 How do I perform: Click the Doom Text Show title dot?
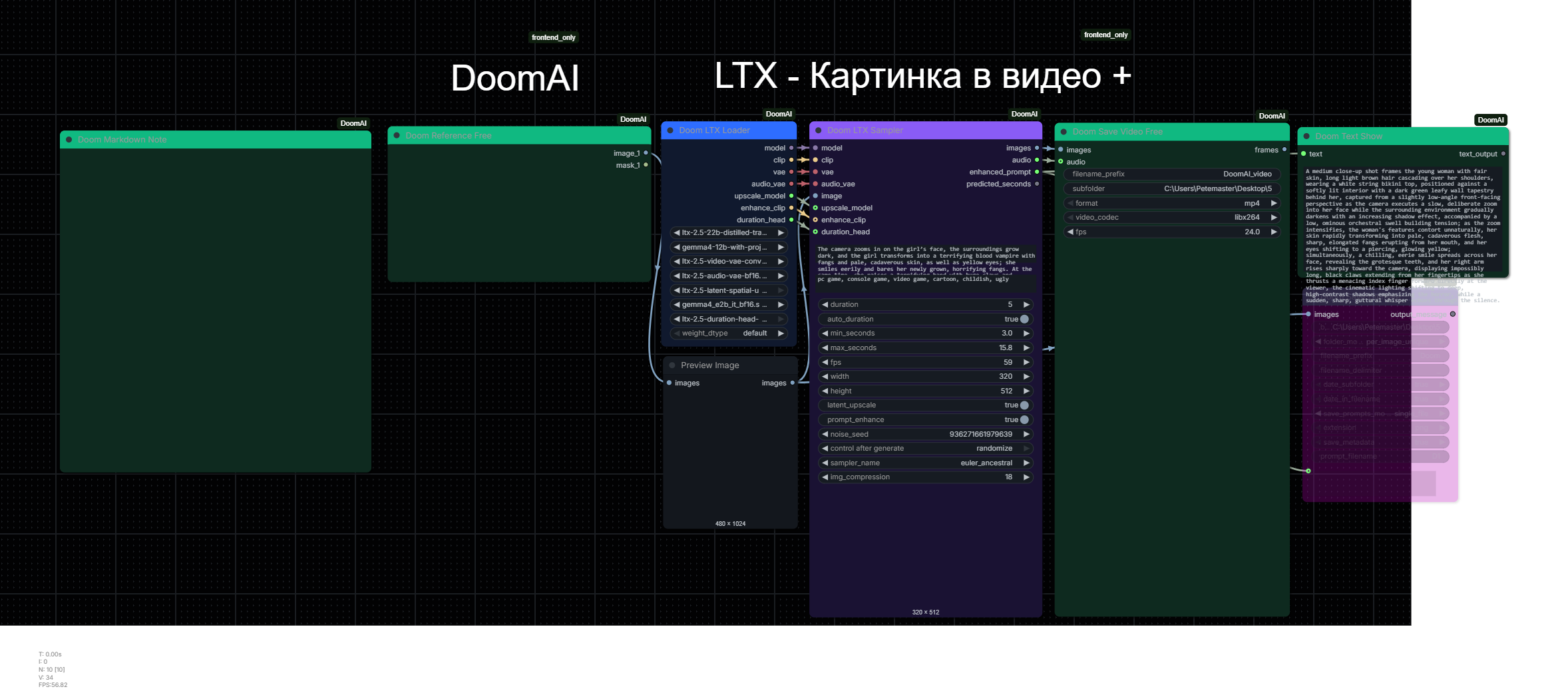point(1306,136)
